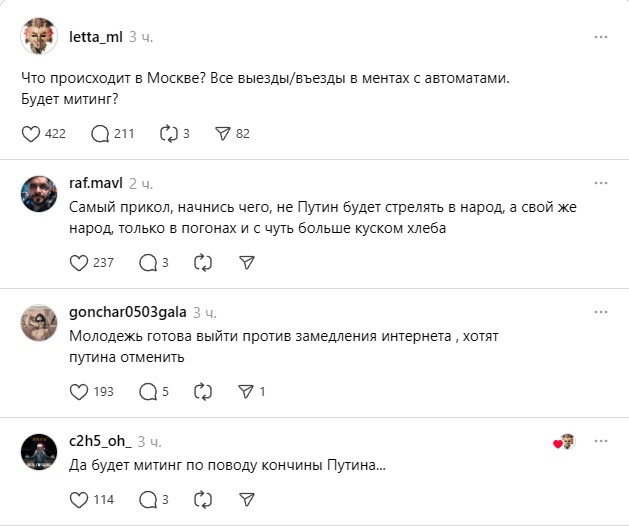
Task: Open the liked-by badge on c2h5_oh_ comment
Action: click(565, 442)
